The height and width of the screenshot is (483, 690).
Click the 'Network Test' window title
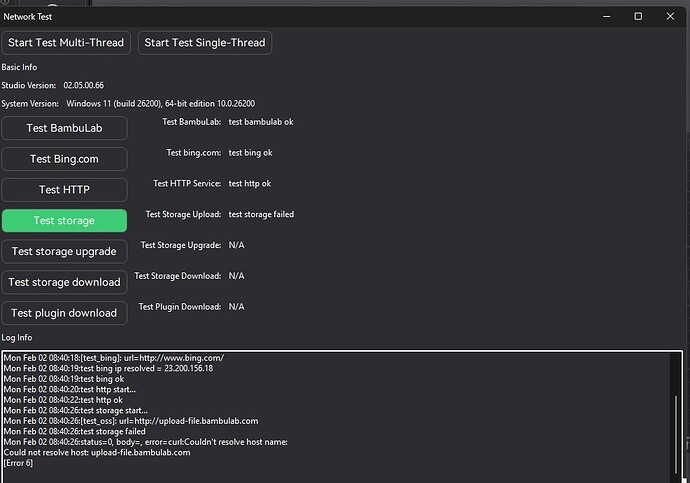tap(28, 17)
